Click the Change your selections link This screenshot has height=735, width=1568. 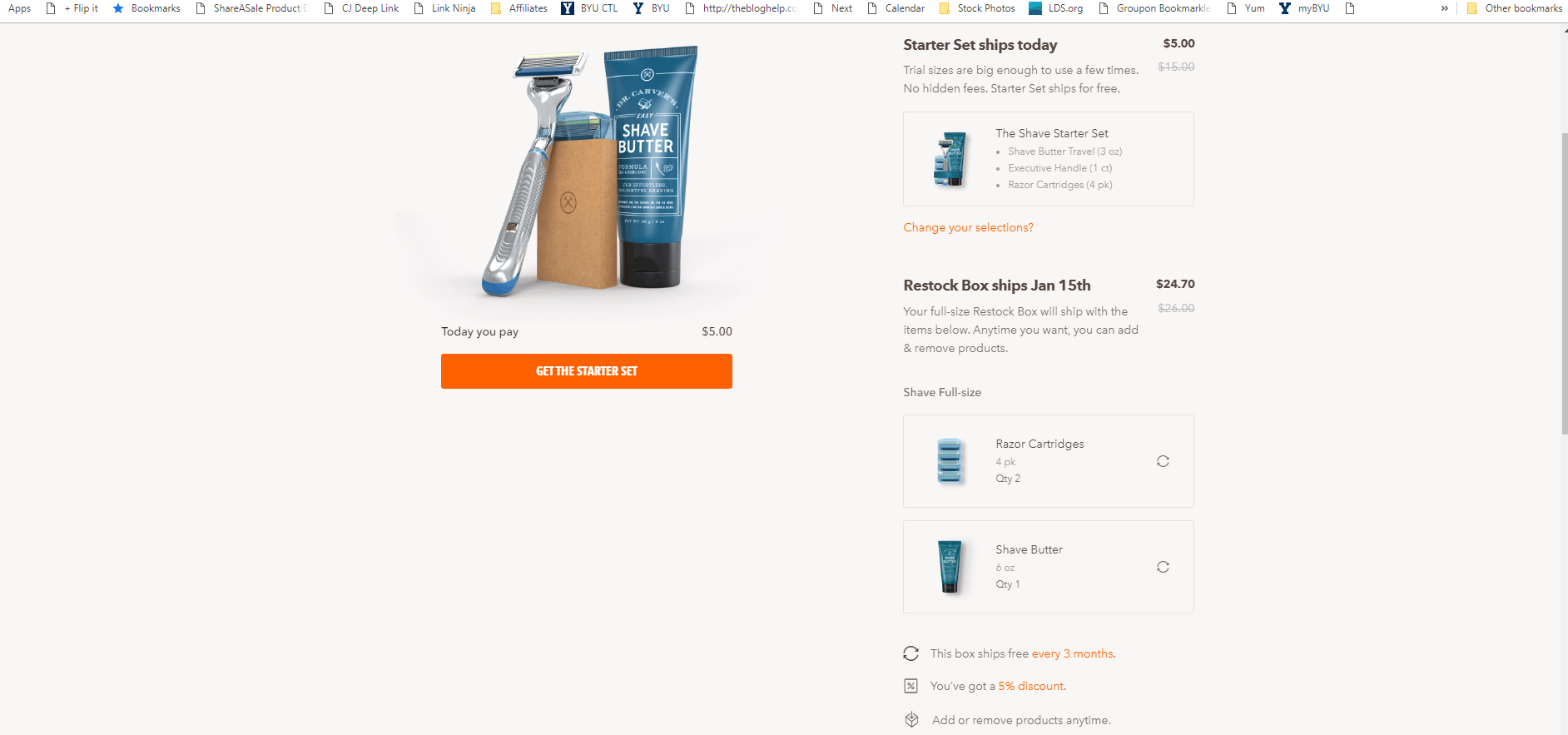(969, 227)
